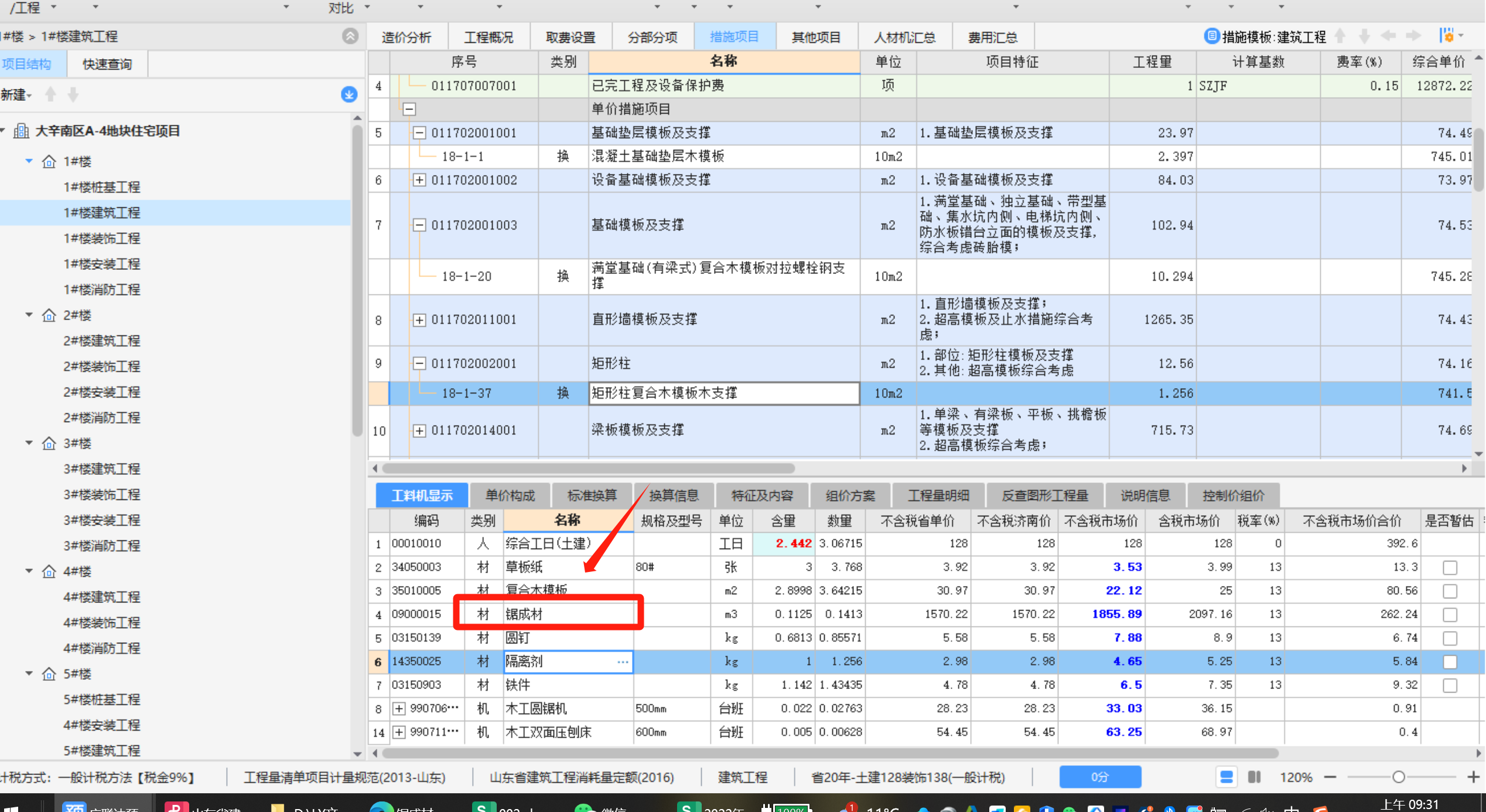Image resolution: width=1486 pixels, height=812 pixels.
Task: Open the 新建 dropdown
Action: (x=16, y=94)
